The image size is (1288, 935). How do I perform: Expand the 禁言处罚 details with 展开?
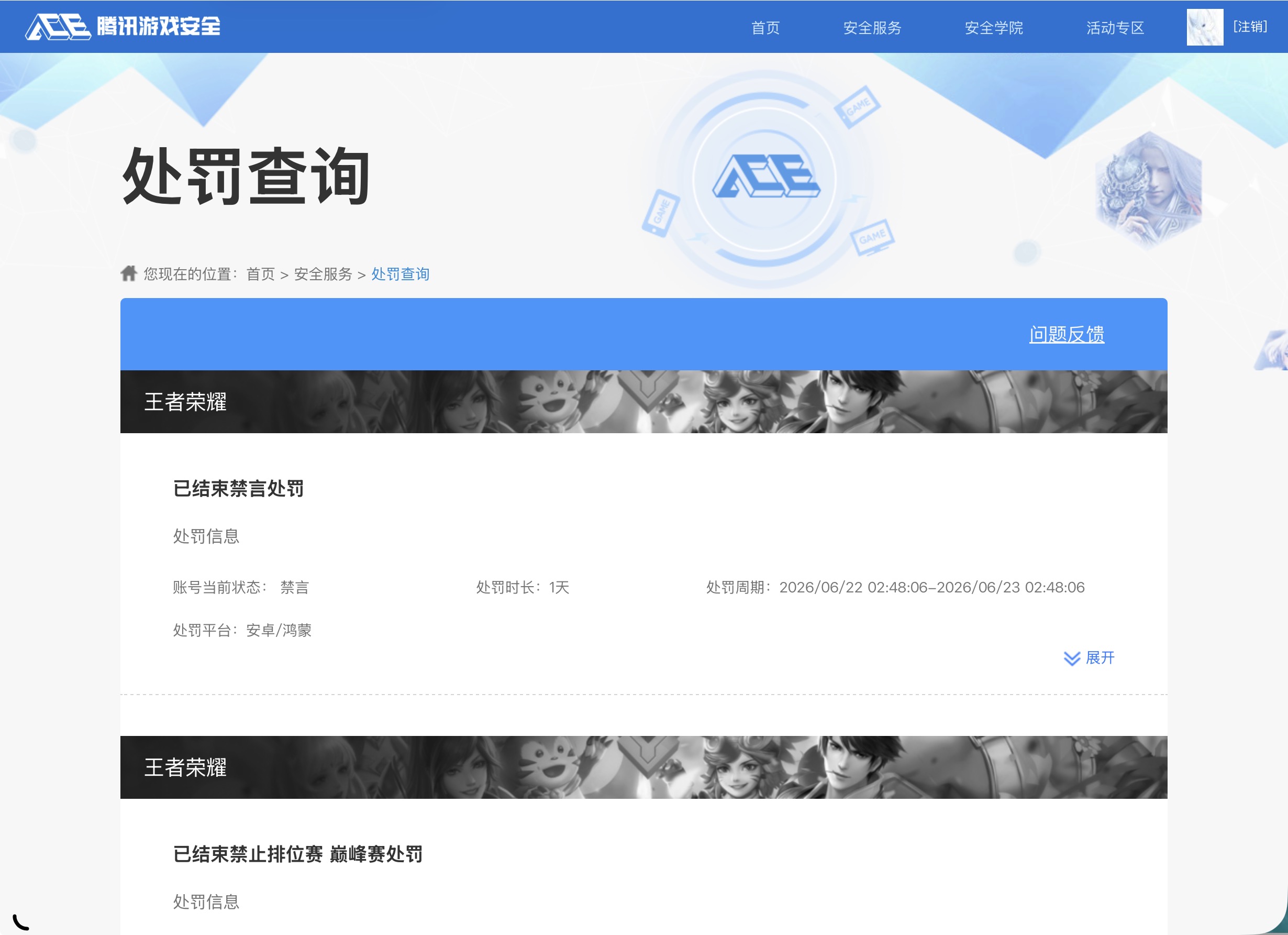click(1089, 658)
